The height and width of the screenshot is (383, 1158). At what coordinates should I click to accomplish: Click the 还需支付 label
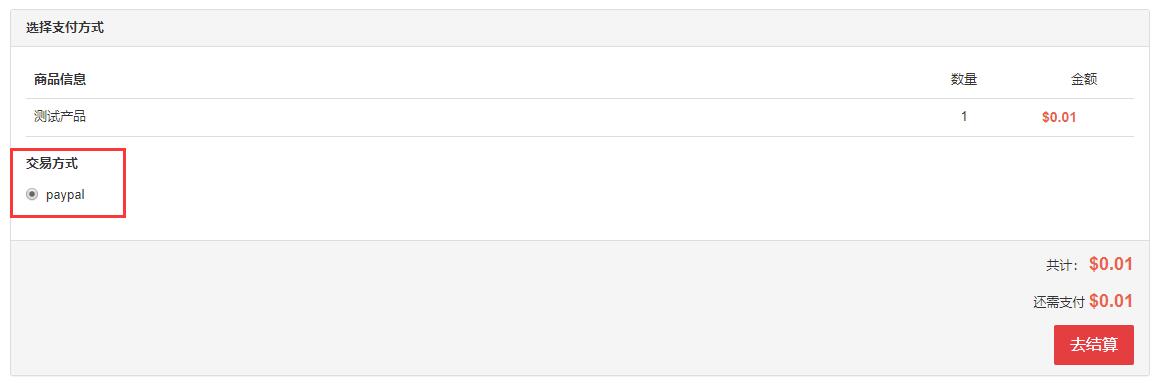coord(1058,302)
